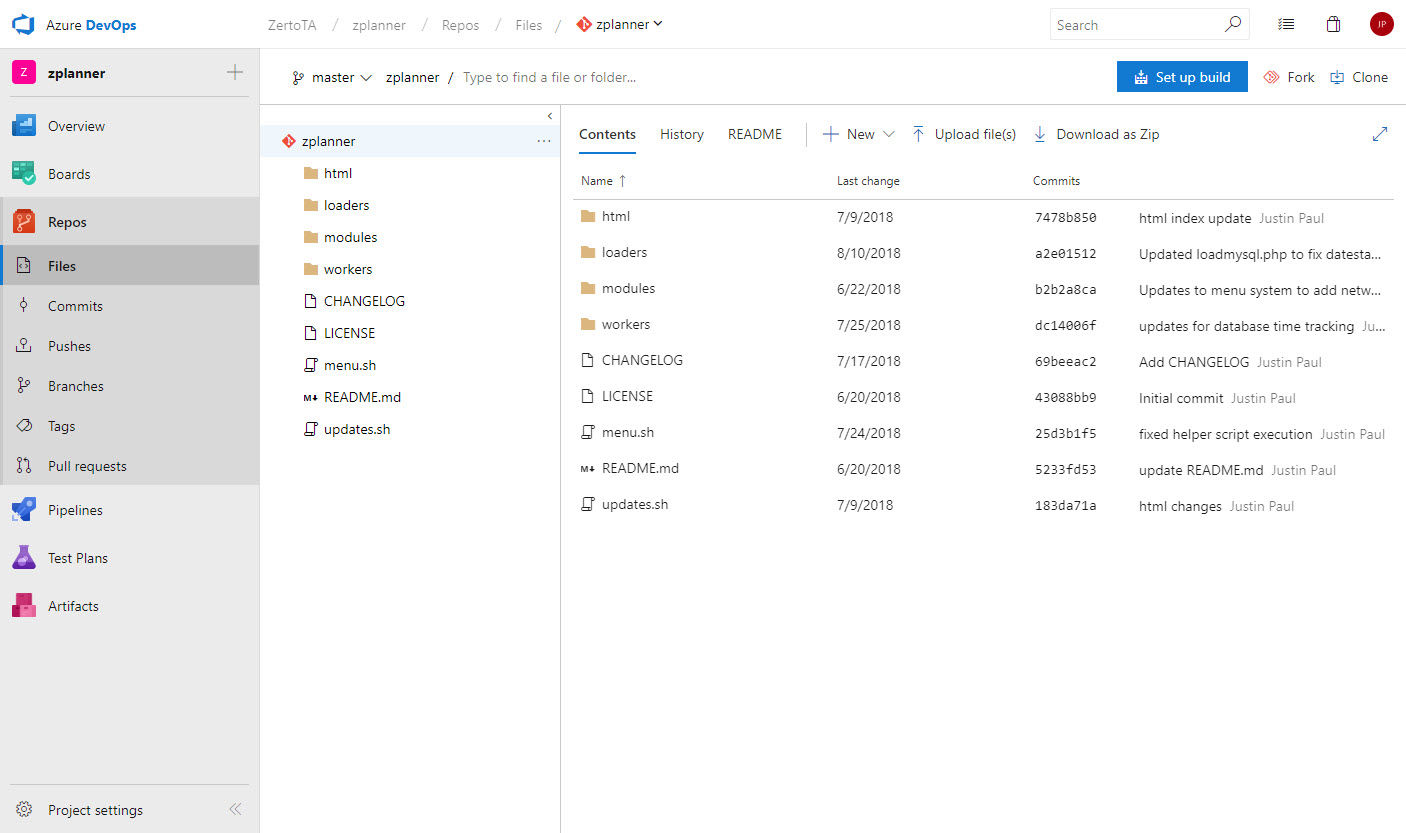Viewport: 1406px width, 833px height.
Task: Click the Branches icon in Repos submenu
Action: (x=24, y=386)
